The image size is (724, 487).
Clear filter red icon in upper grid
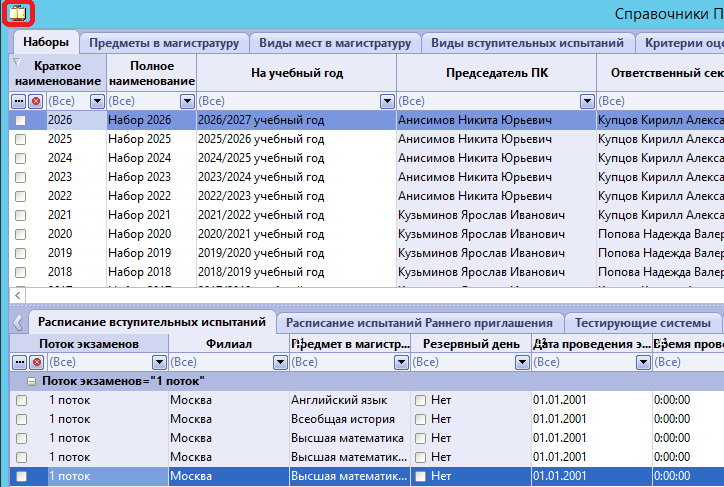tap(36, 101)
